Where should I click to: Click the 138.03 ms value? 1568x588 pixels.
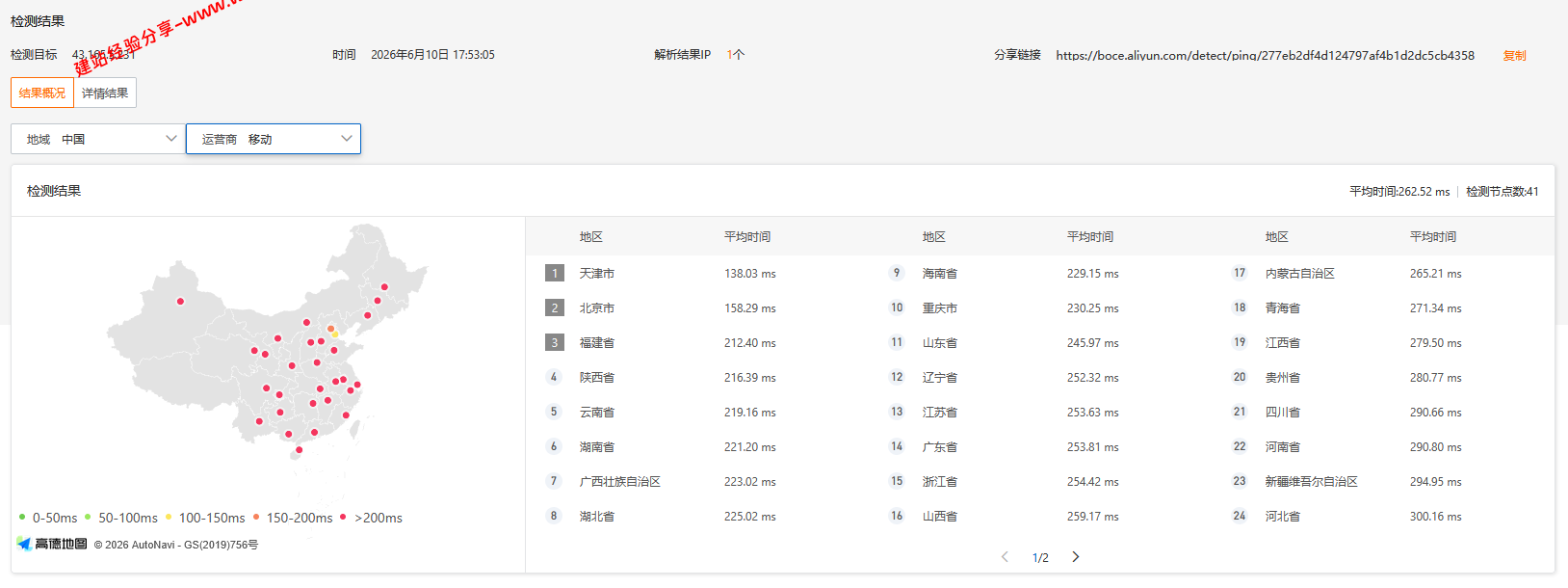click(x=750, y=274)
